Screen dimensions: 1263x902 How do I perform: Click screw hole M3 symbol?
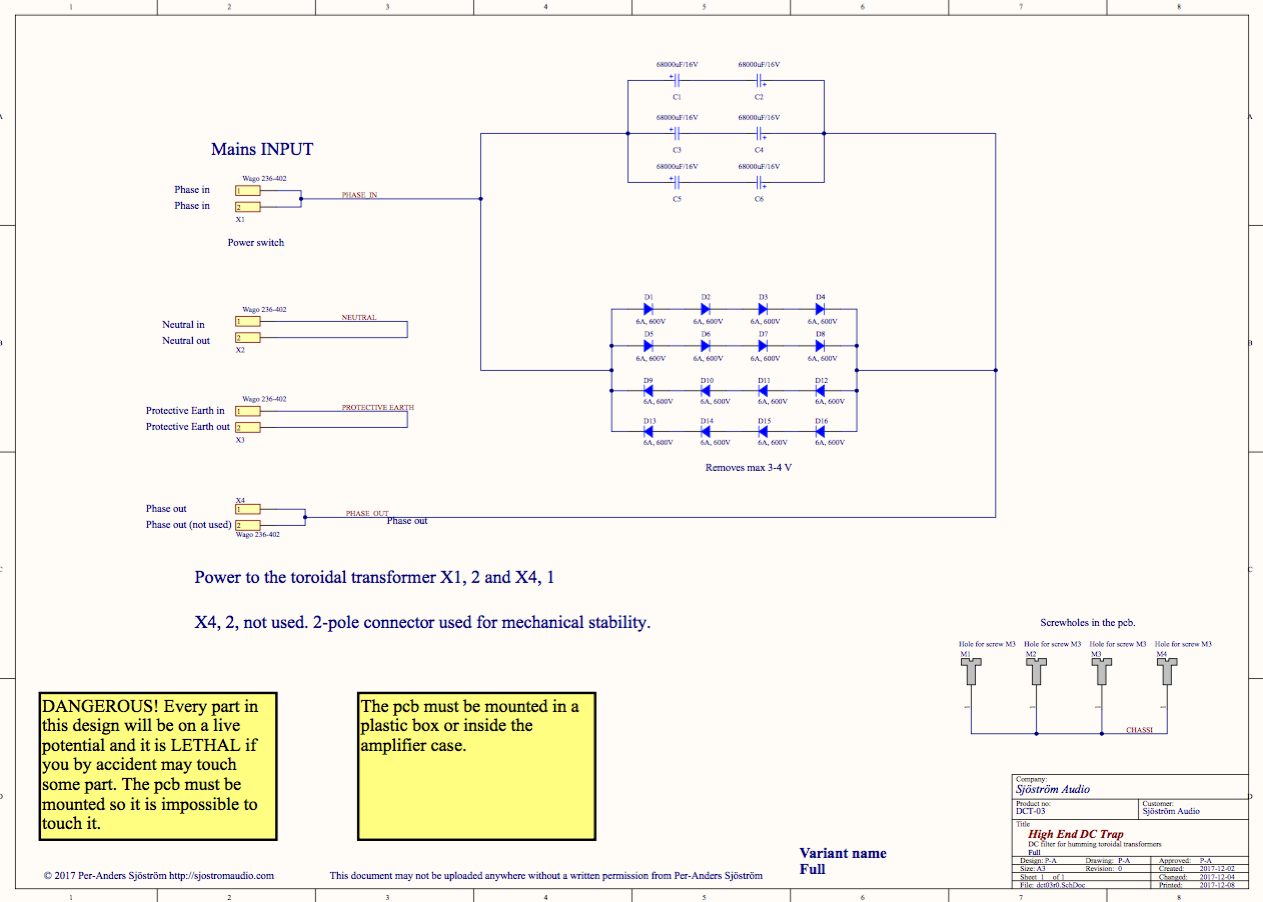[x=1102, y=672]
